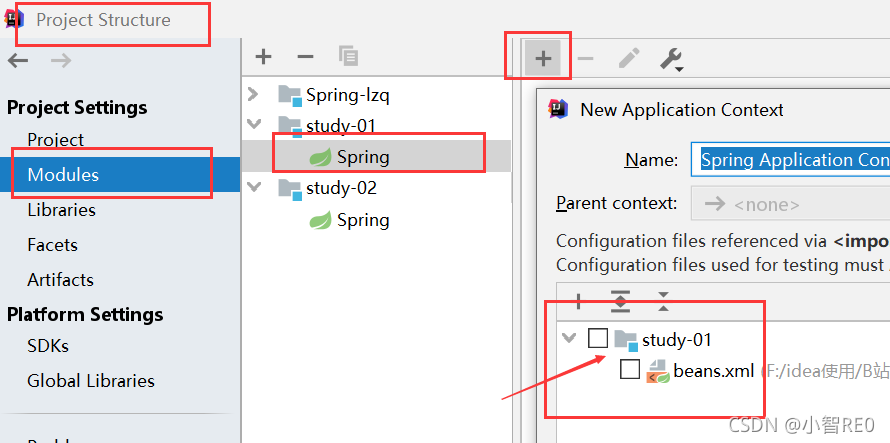
Task: Select beans.xml file name text
Action: [x=713, y=371]
